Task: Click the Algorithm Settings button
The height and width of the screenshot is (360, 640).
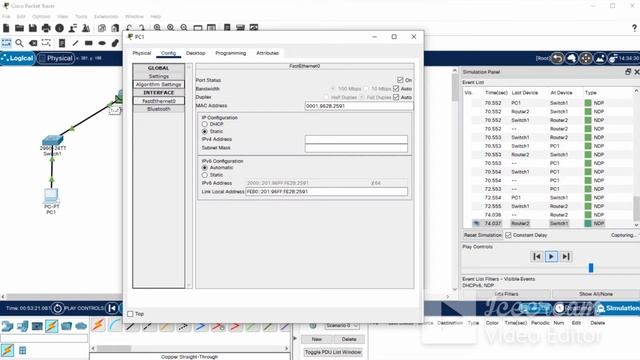Action: click(158, 84)
